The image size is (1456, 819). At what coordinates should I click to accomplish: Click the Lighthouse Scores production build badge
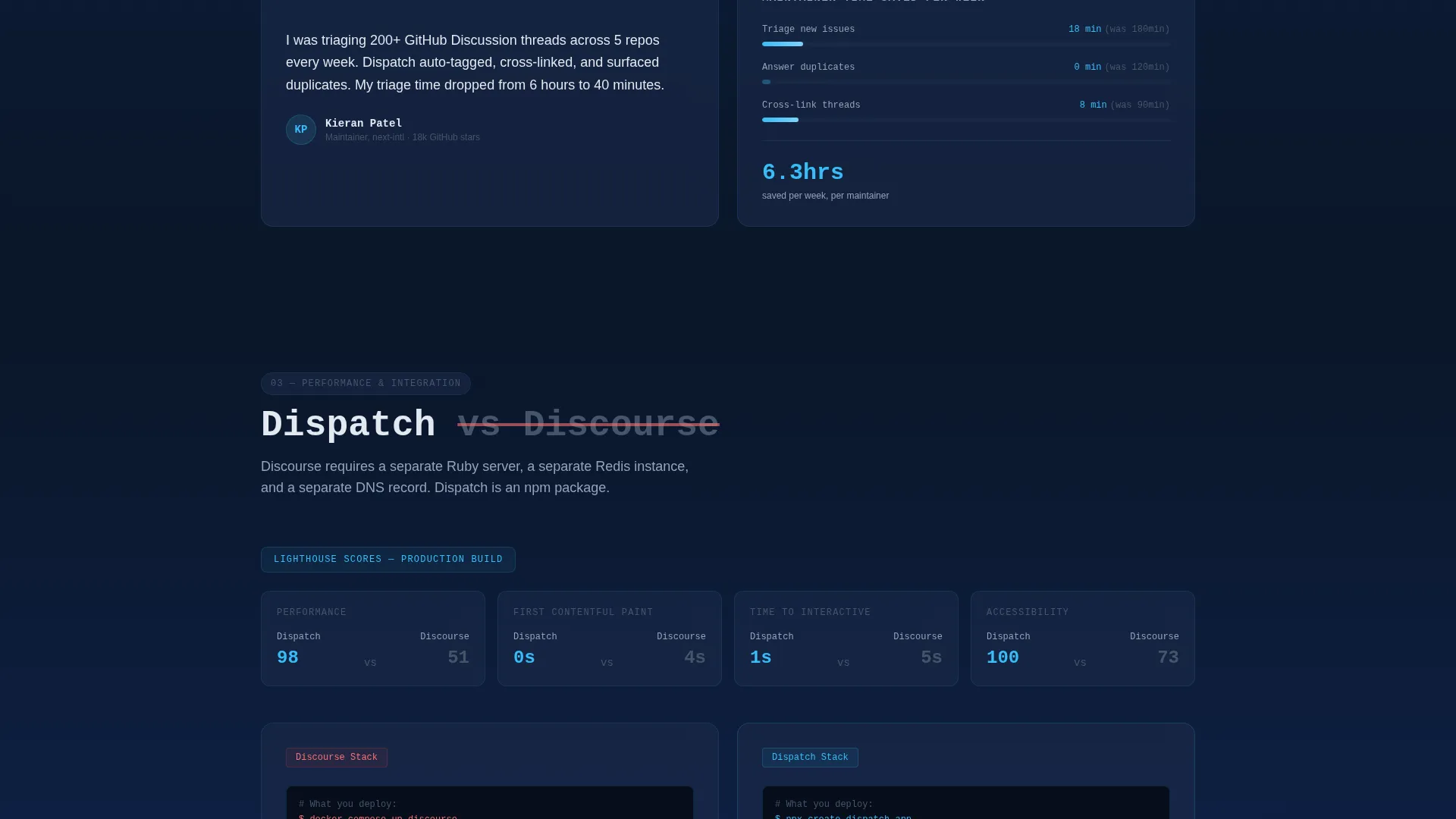click(x=388, y=560)
